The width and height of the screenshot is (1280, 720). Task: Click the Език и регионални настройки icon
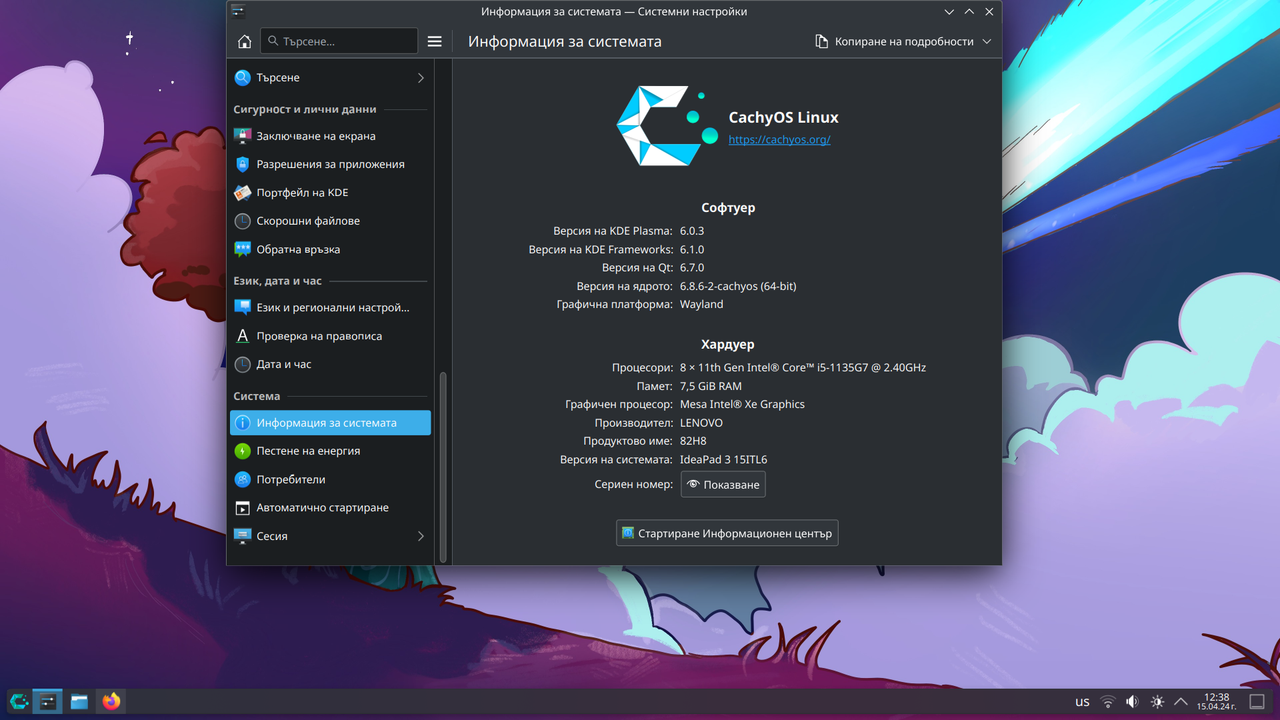[x=242, y=308]
